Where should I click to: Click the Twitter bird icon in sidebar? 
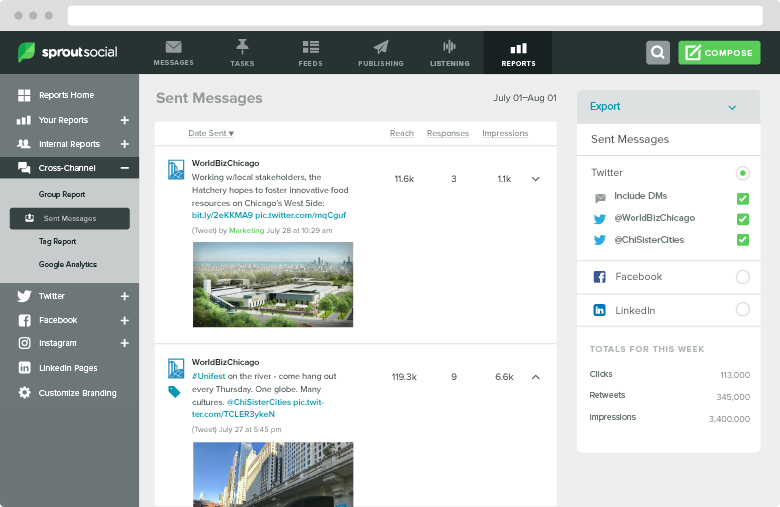pyautogui.click(x=24, y=296)
